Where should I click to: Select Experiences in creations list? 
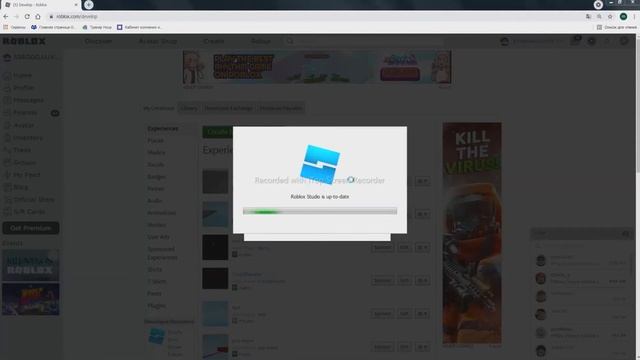[x=162, y=129]
